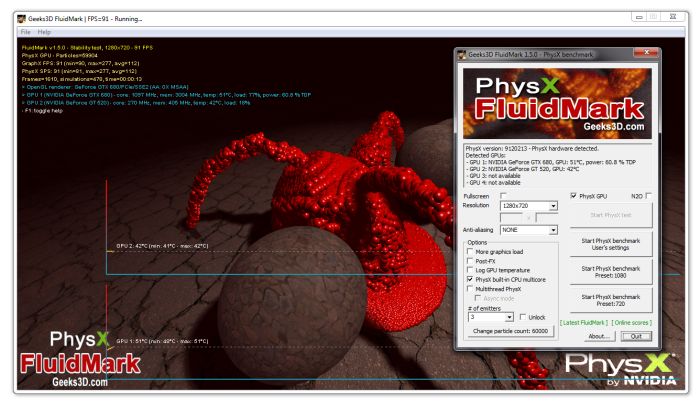Enable More graphics load option
The image size is (700, 406).
tap(470, 251)
